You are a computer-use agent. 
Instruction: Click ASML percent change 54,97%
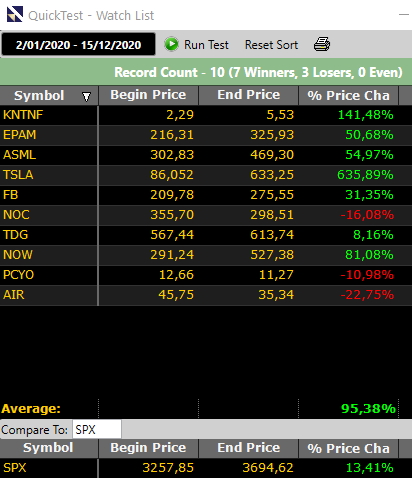click(369, 155)
